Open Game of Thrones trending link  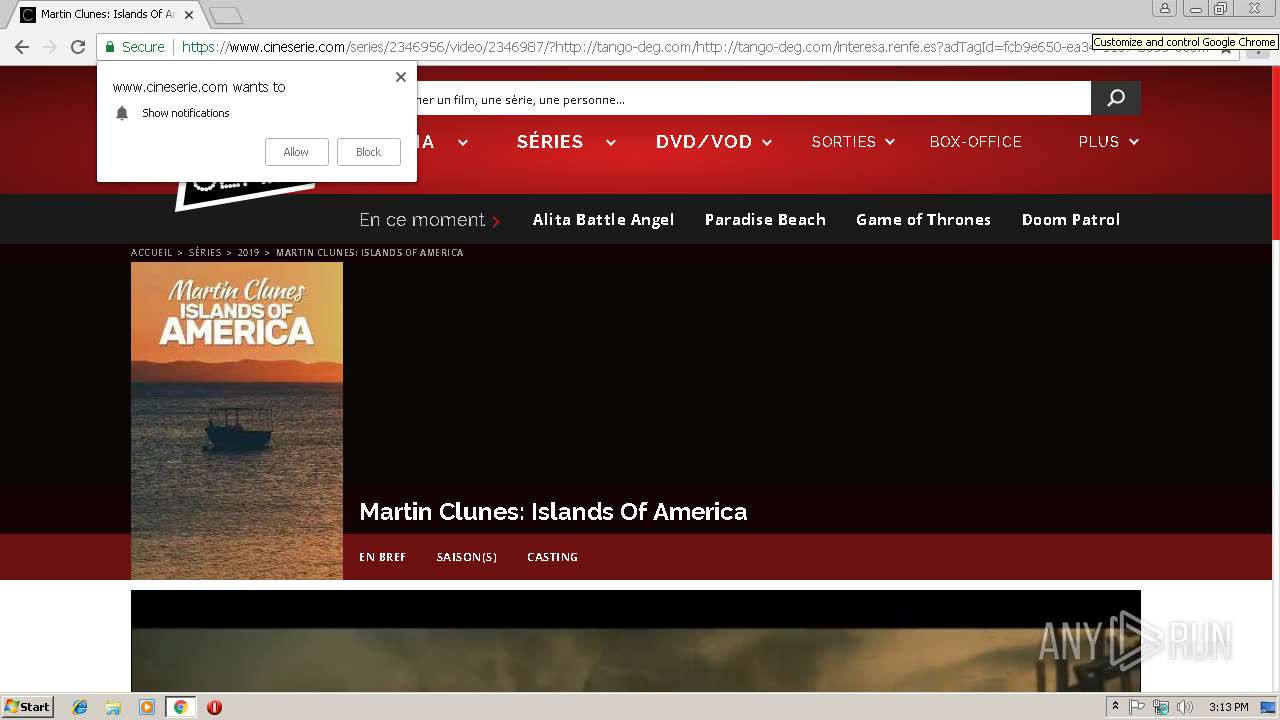[923, 220]
